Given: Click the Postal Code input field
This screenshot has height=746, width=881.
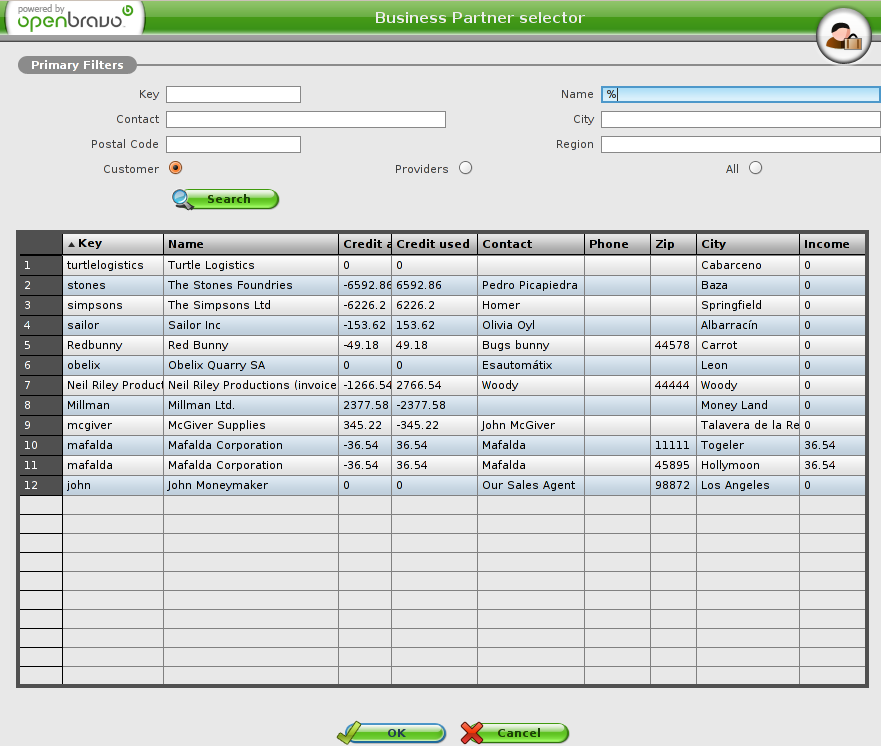Looking at the screenshot, I should point(233,145).
